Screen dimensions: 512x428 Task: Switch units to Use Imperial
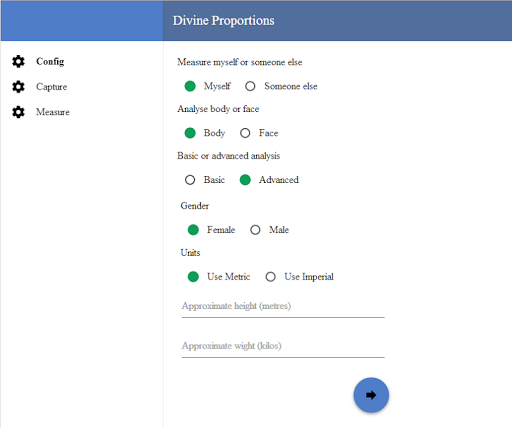271,277
